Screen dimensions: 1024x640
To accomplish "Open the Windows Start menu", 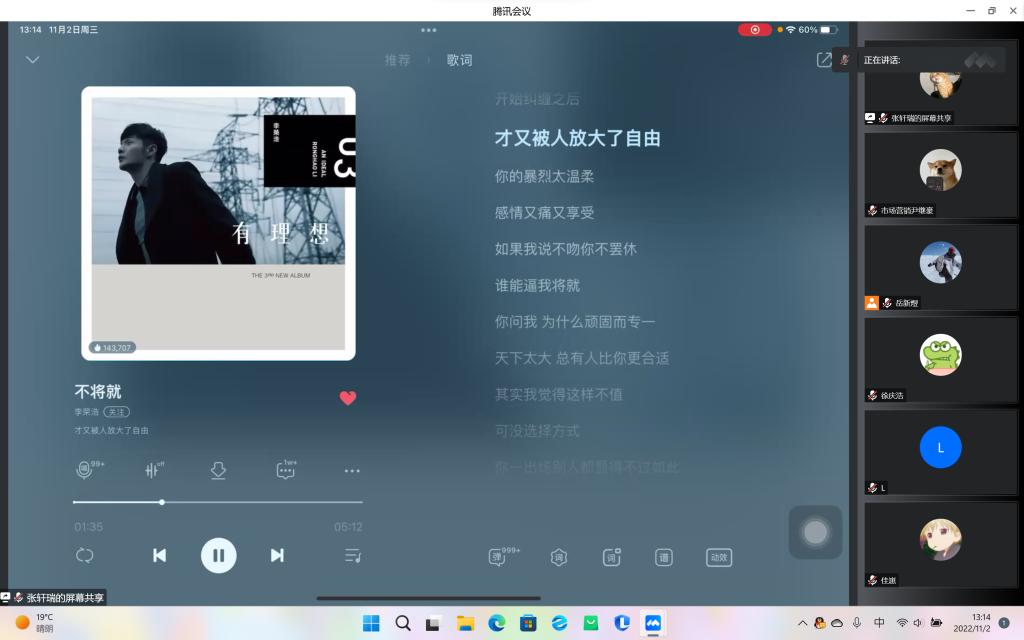I will pos(371,623).
